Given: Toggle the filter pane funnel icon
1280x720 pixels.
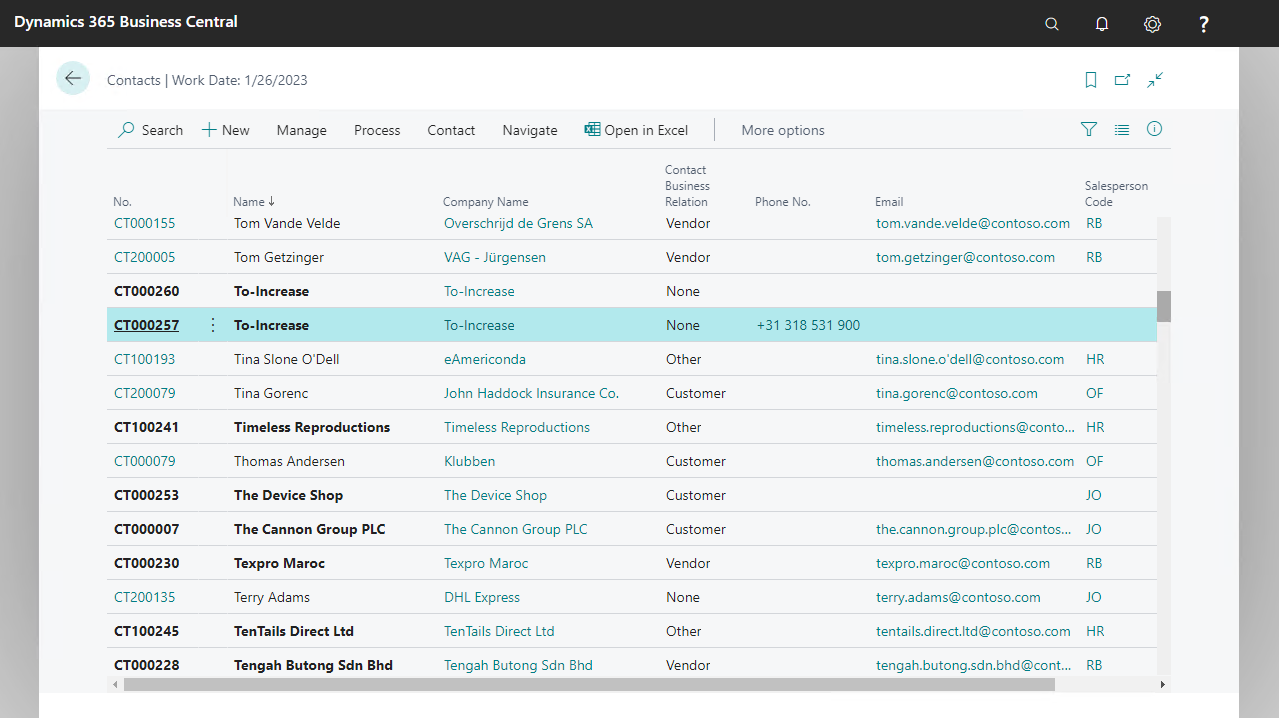Looking at the screenshot, I should coord(1089,129).
